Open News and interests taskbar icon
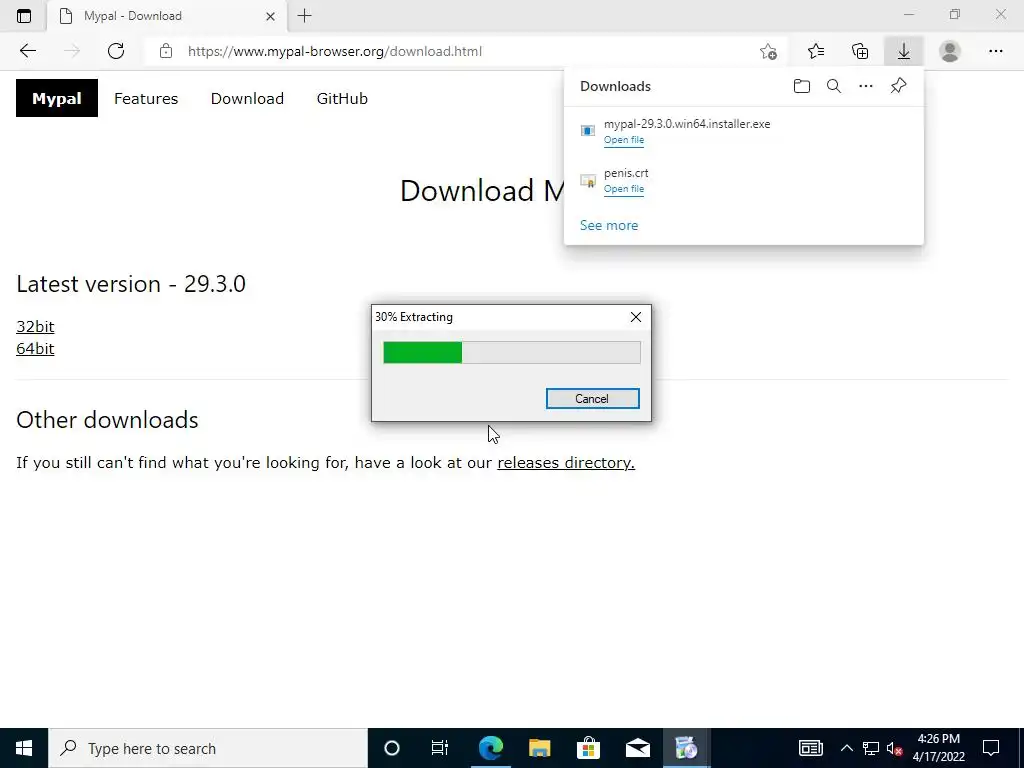 click(x=810, y=748)
